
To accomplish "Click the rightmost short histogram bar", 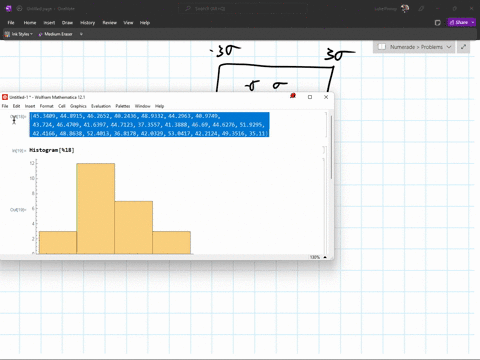I will click(x=172, y=243).
